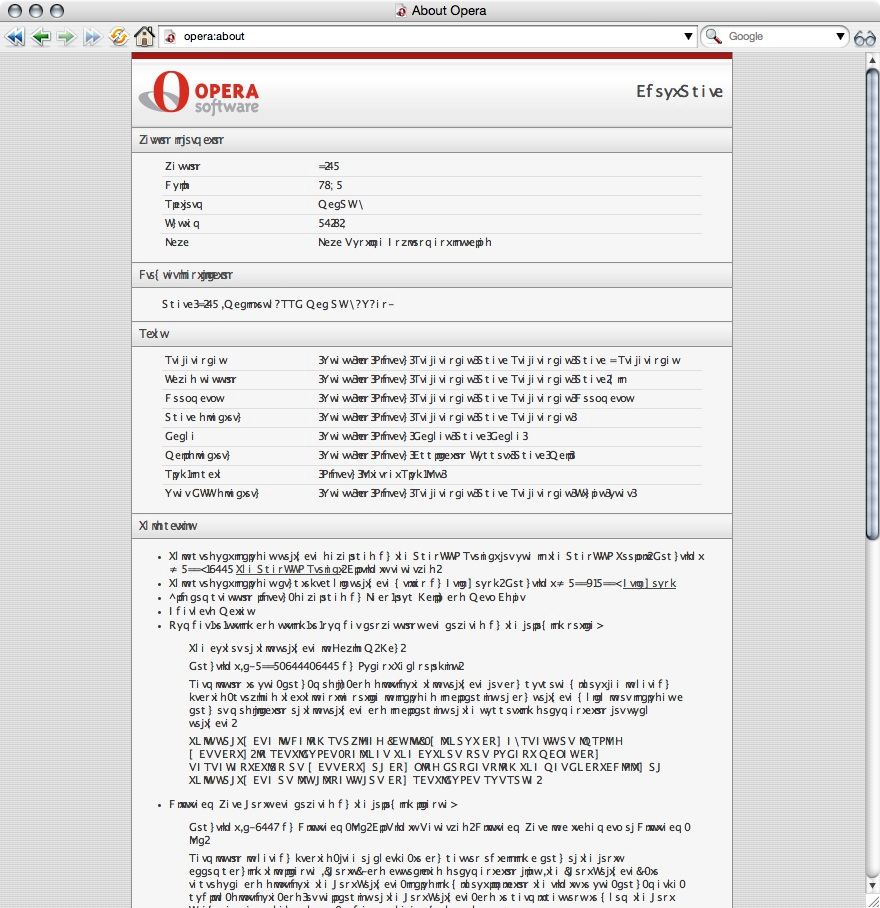This screenshot has width=880, height=908.
Task: Click the rewind double-arrow toolbar icon
Action: [x=16, y=36]
